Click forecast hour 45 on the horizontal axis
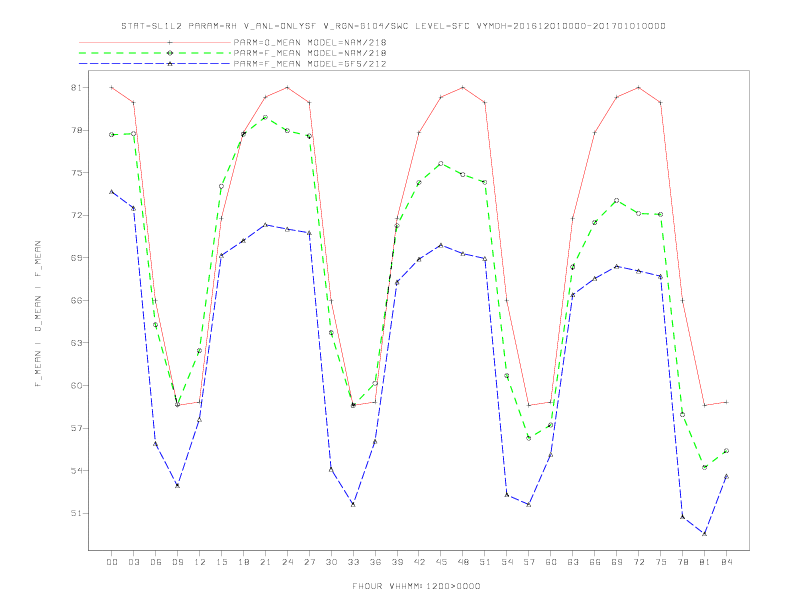The image size is (792, 612). (x=441, y=562)
